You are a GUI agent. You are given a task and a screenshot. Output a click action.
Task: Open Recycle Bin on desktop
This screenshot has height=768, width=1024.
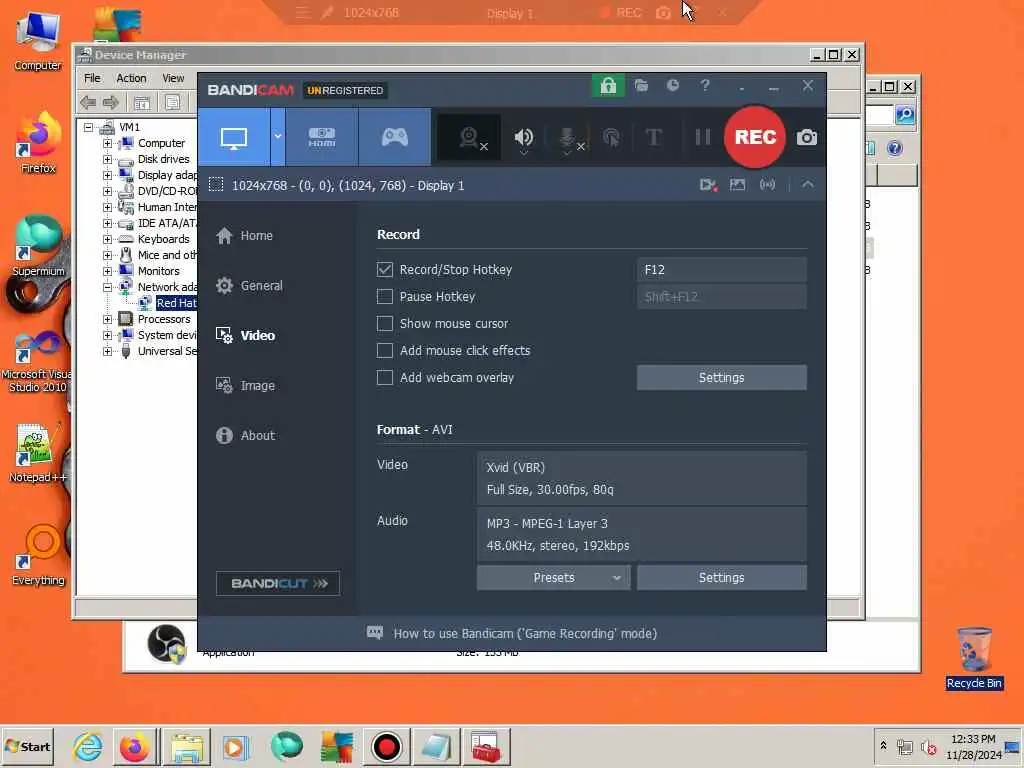point(974,658)
